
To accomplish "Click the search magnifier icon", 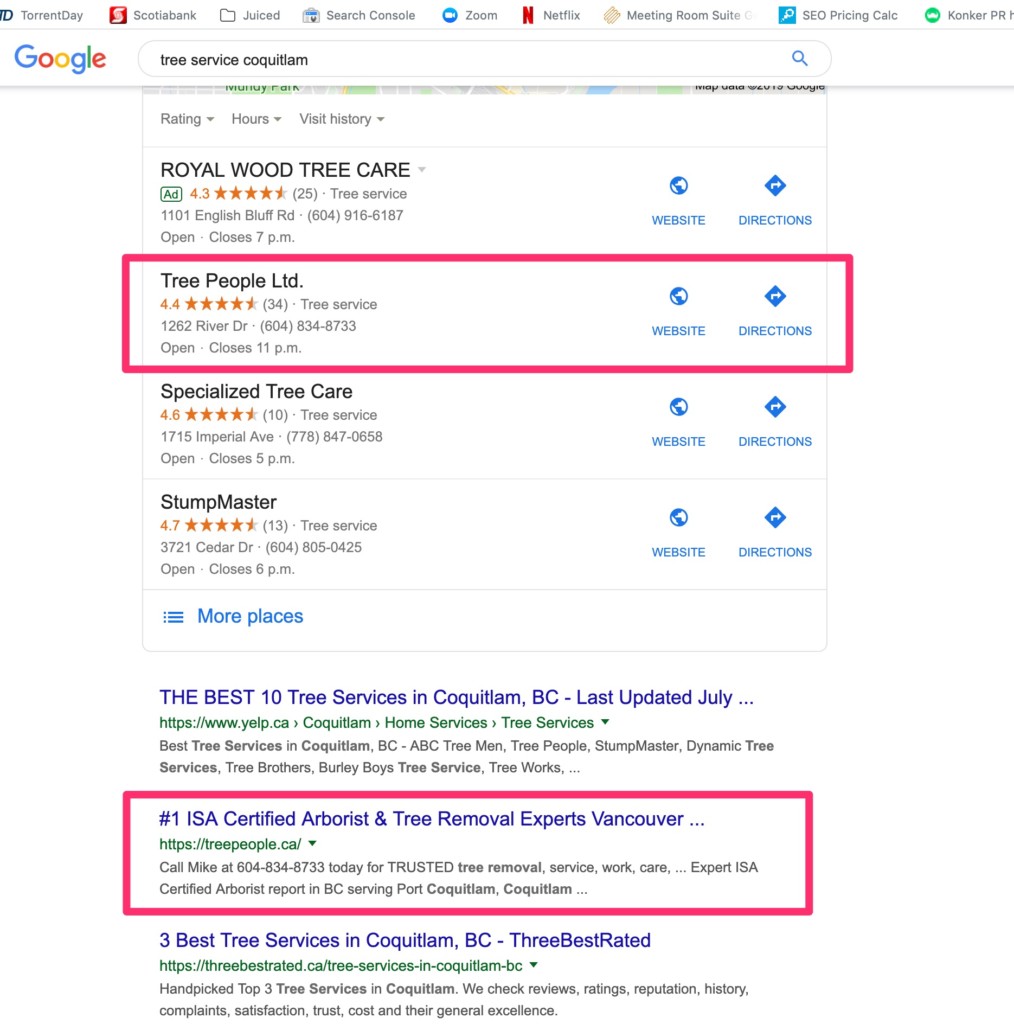I will point(799,59).
